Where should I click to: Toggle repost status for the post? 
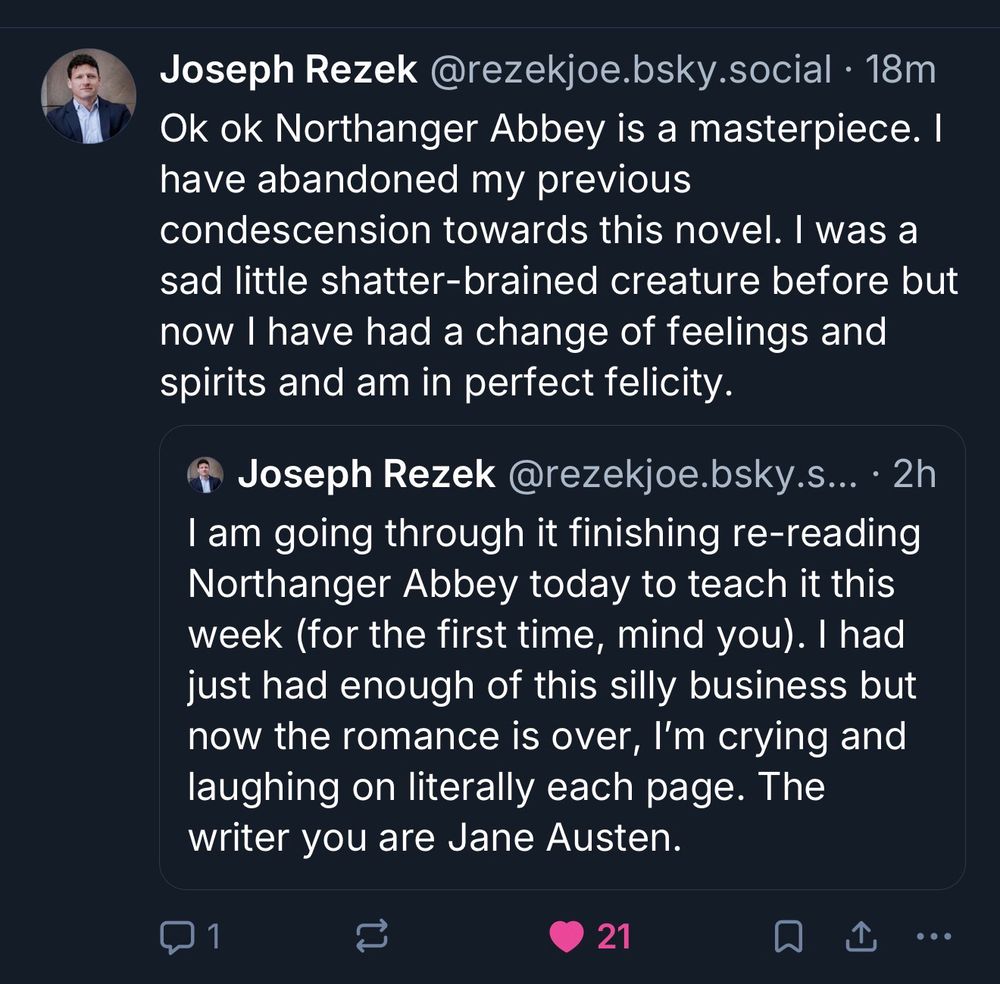click(372, 936)
